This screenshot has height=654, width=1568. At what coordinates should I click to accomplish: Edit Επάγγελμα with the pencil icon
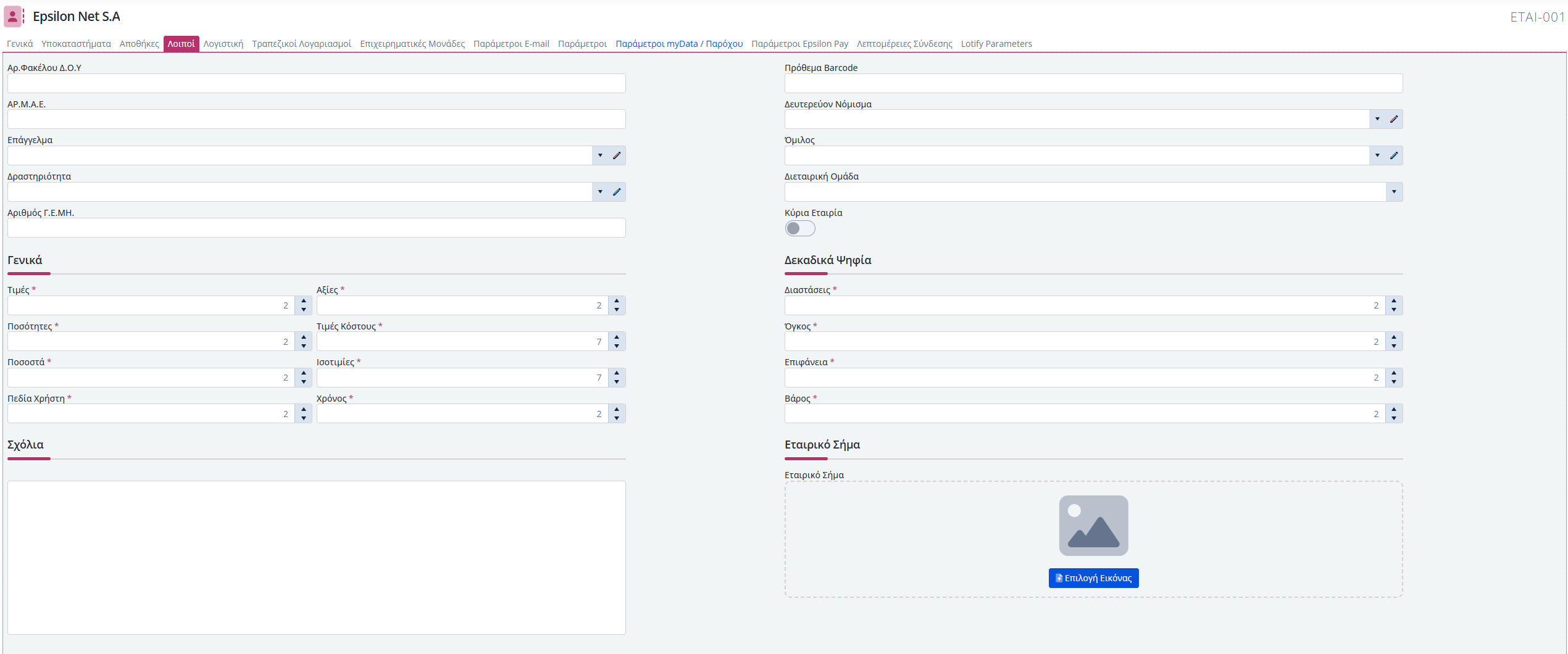click(x=617, y=155)
